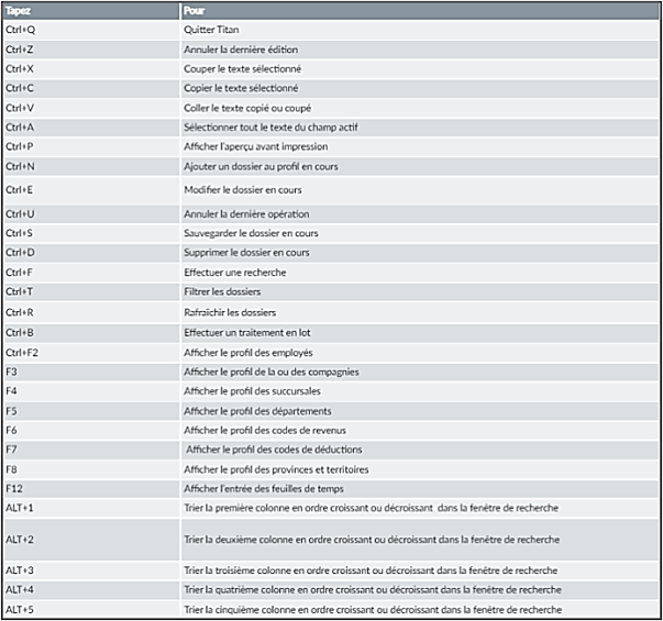Click 'Afficher le profil des employés' text
Screen dimensions: 663x621
coord(248,353)
